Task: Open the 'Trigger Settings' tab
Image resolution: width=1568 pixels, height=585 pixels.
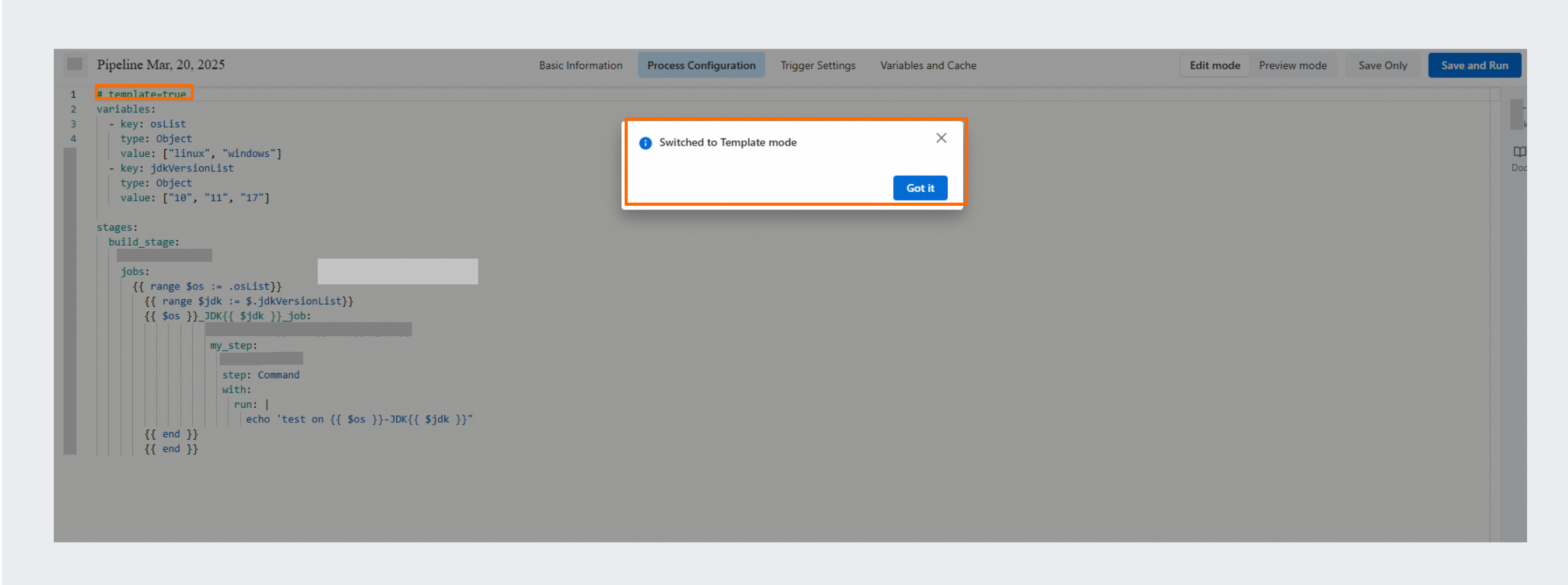Action: tap(817, 65)
